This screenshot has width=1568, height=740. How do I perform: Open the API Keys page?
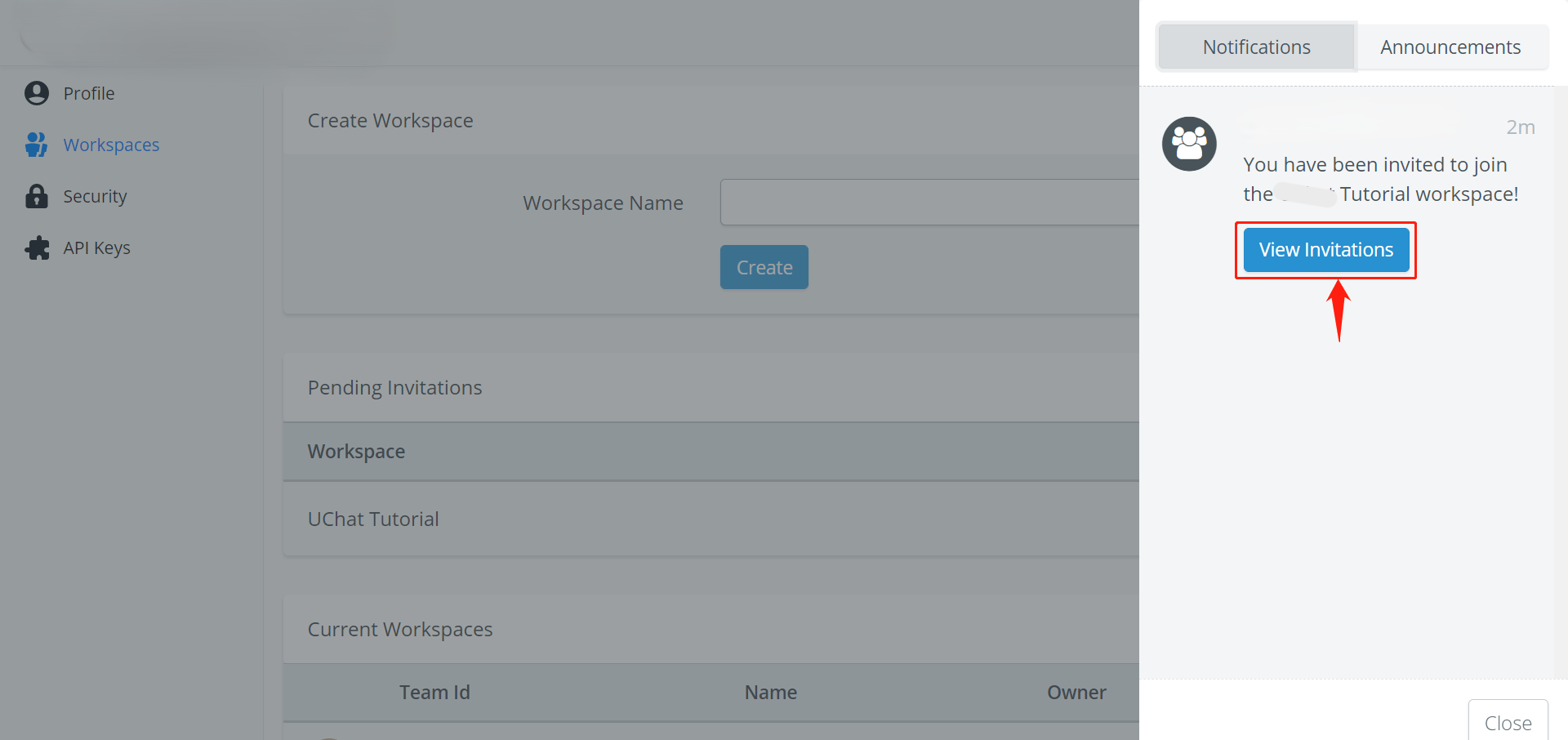pos(96,247)
